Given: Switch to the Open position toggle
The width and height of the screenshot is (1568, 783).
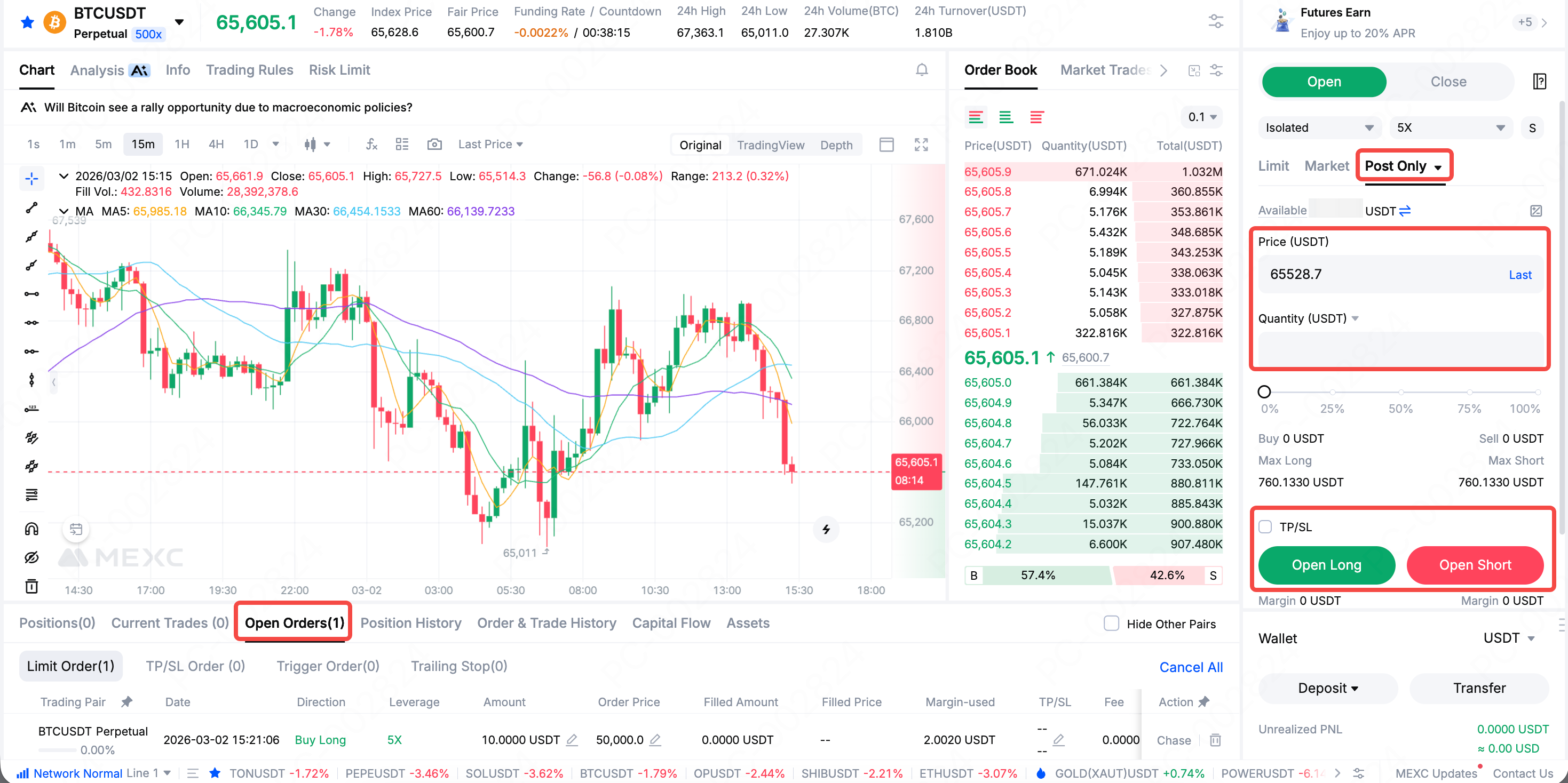Looking at the screenshot, I should (x=1324, y=82).
